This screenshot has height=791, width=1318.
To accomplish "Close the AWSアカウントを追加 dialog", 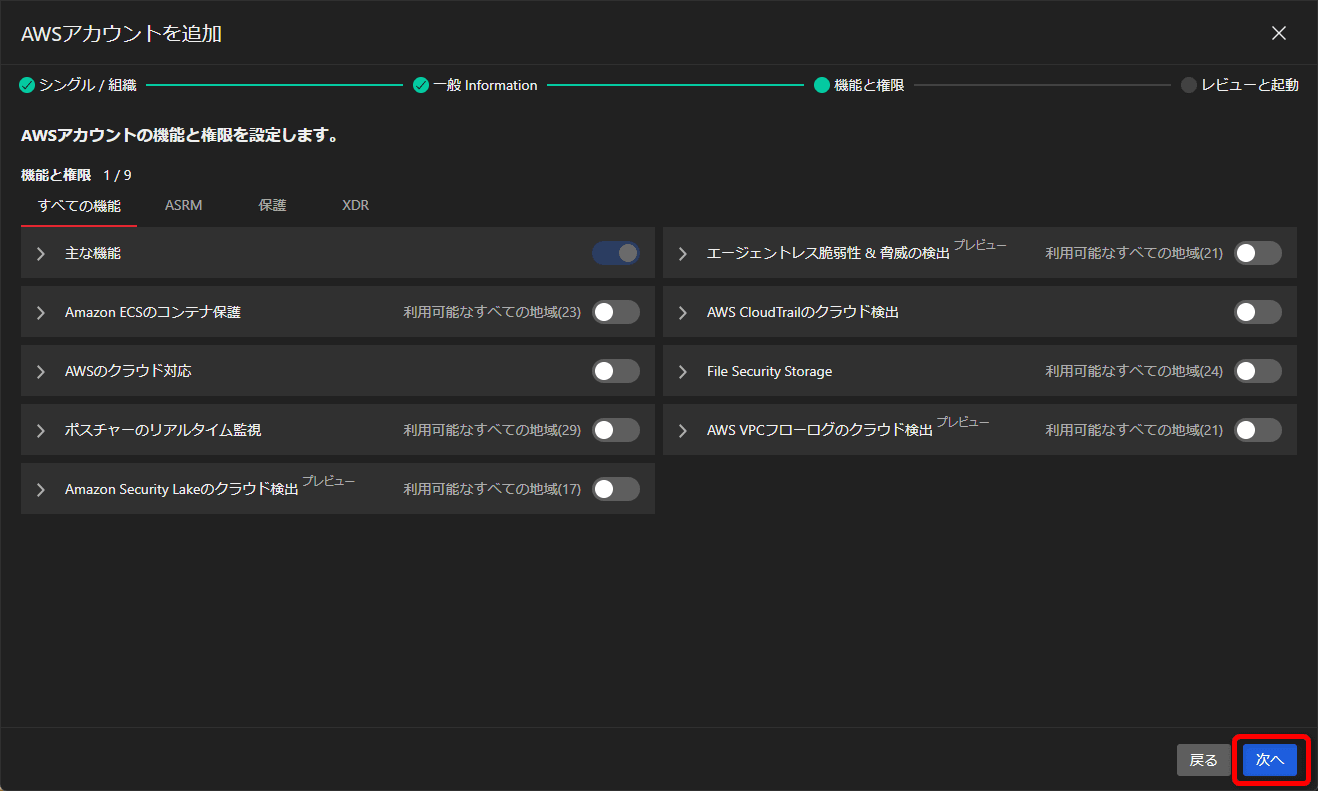I will [1278, 33].
